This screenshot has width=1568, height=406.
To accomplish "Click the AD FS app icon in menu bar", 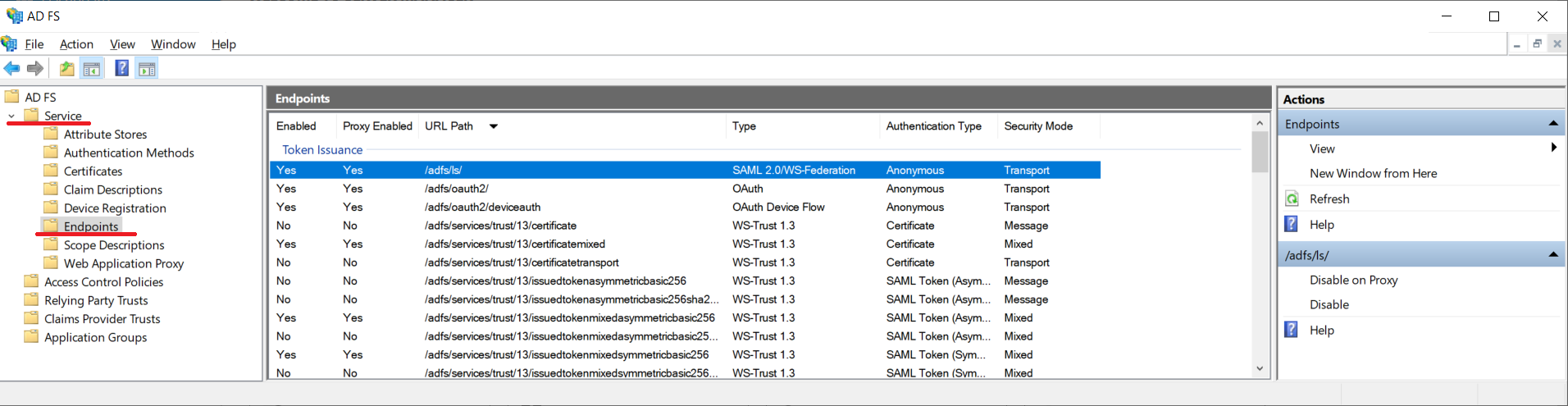I will 9,43.
